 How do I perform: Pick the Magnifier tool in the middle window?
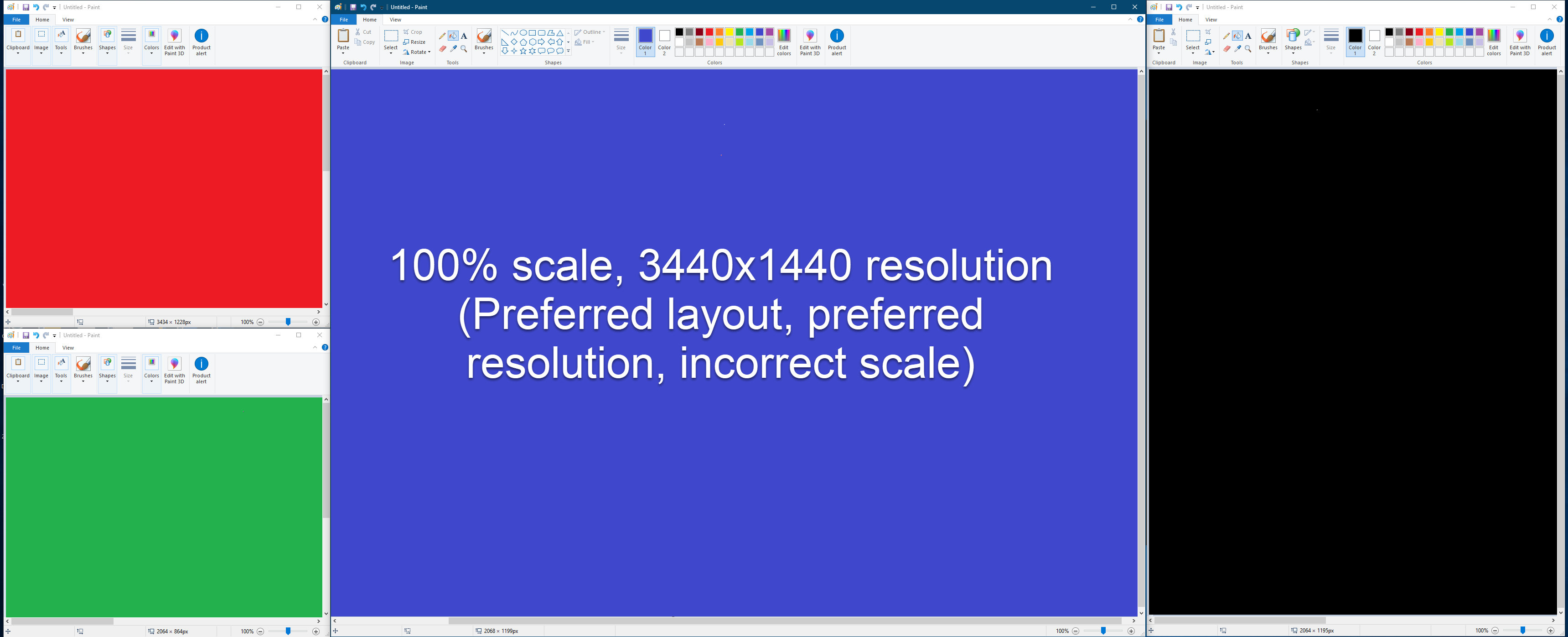[x=464, y=50]
